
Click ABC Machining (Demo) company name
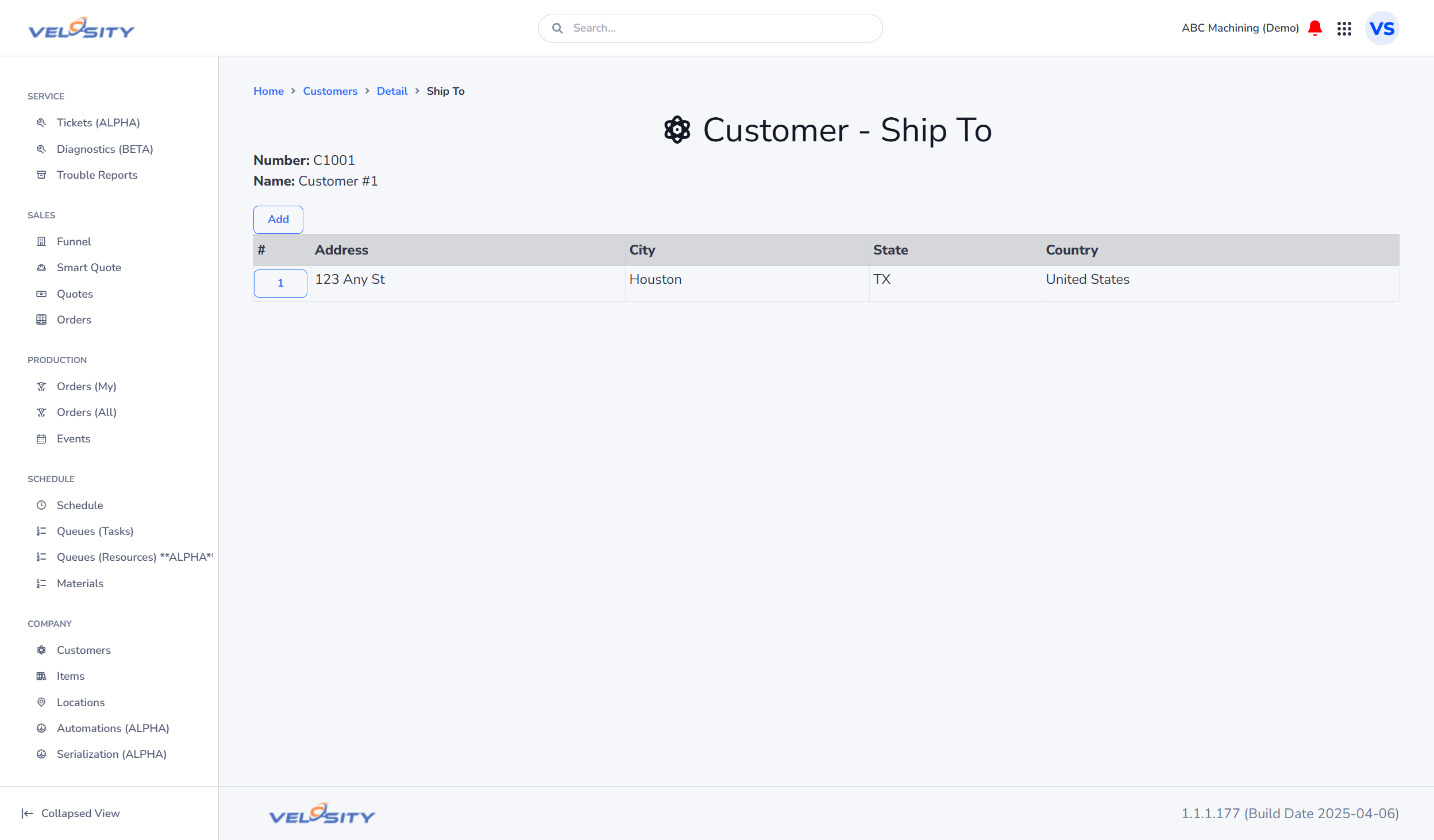coord(1240,28)
